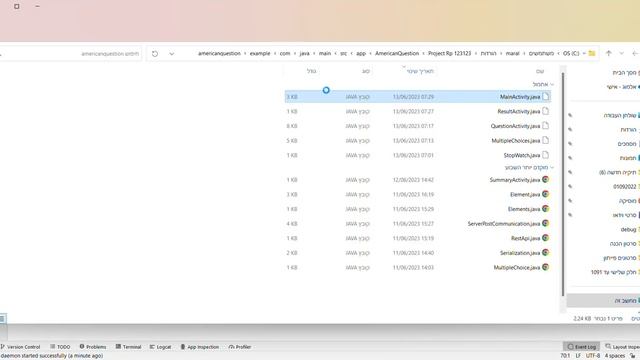640x360 pixels.
Task: Open the Layout Inspector in Android Studio
Action: tap(622, 347)
